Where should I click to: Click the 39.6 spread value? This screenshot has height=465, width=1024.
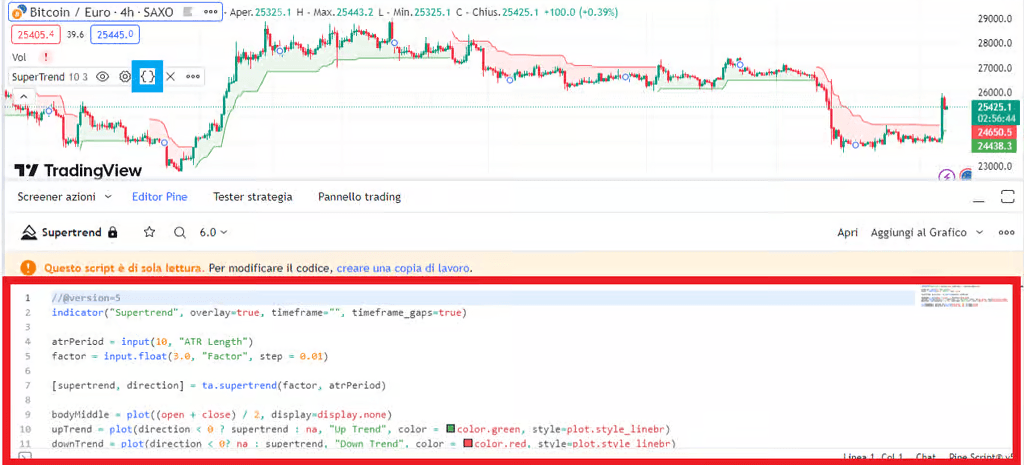click(76, 35)
